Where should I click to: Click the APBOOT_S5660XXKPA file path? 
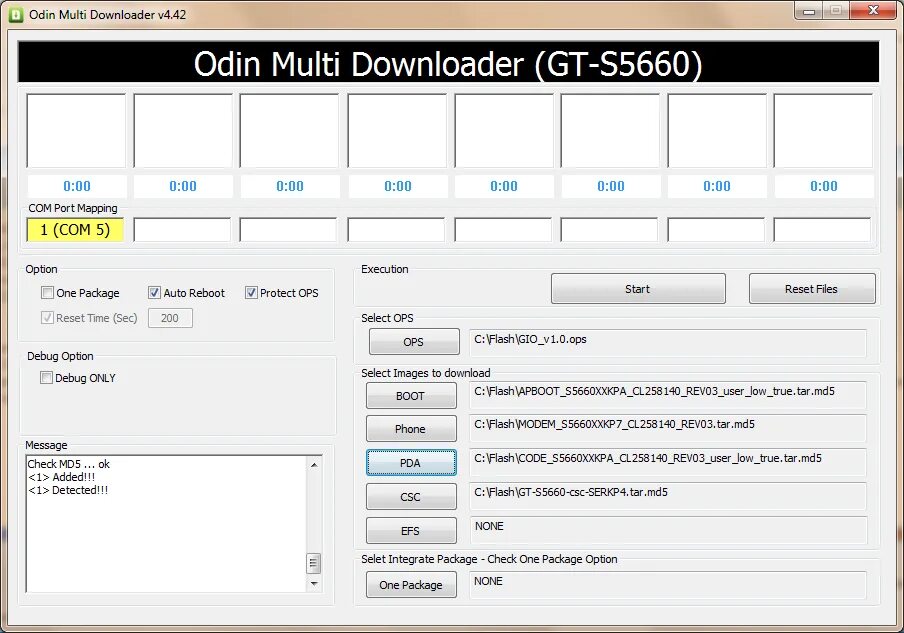tap(668, 395)
